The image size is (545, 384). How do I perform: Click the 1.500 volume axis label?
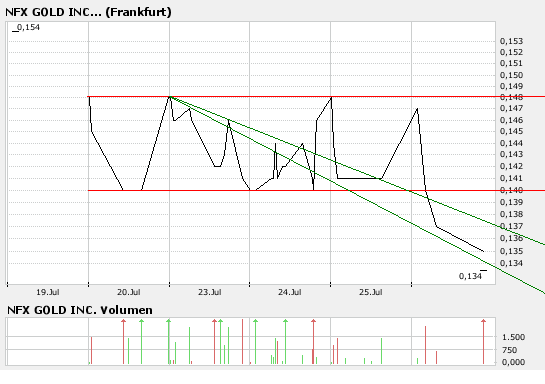click(513, 337)
